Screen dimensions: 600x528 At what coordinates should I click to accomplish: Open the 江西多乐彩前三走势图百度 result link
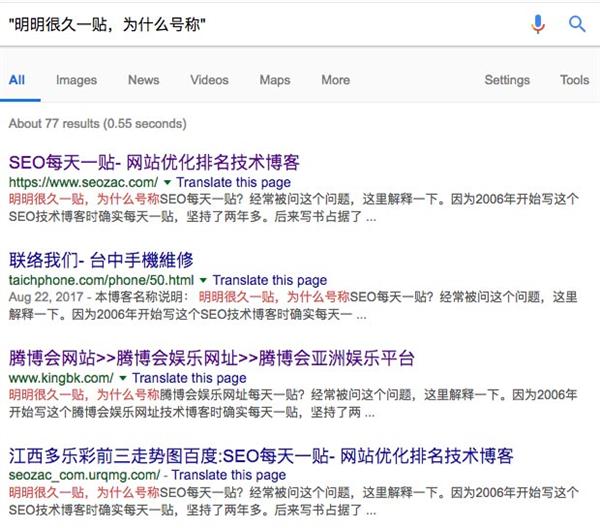tap(260, 455)
